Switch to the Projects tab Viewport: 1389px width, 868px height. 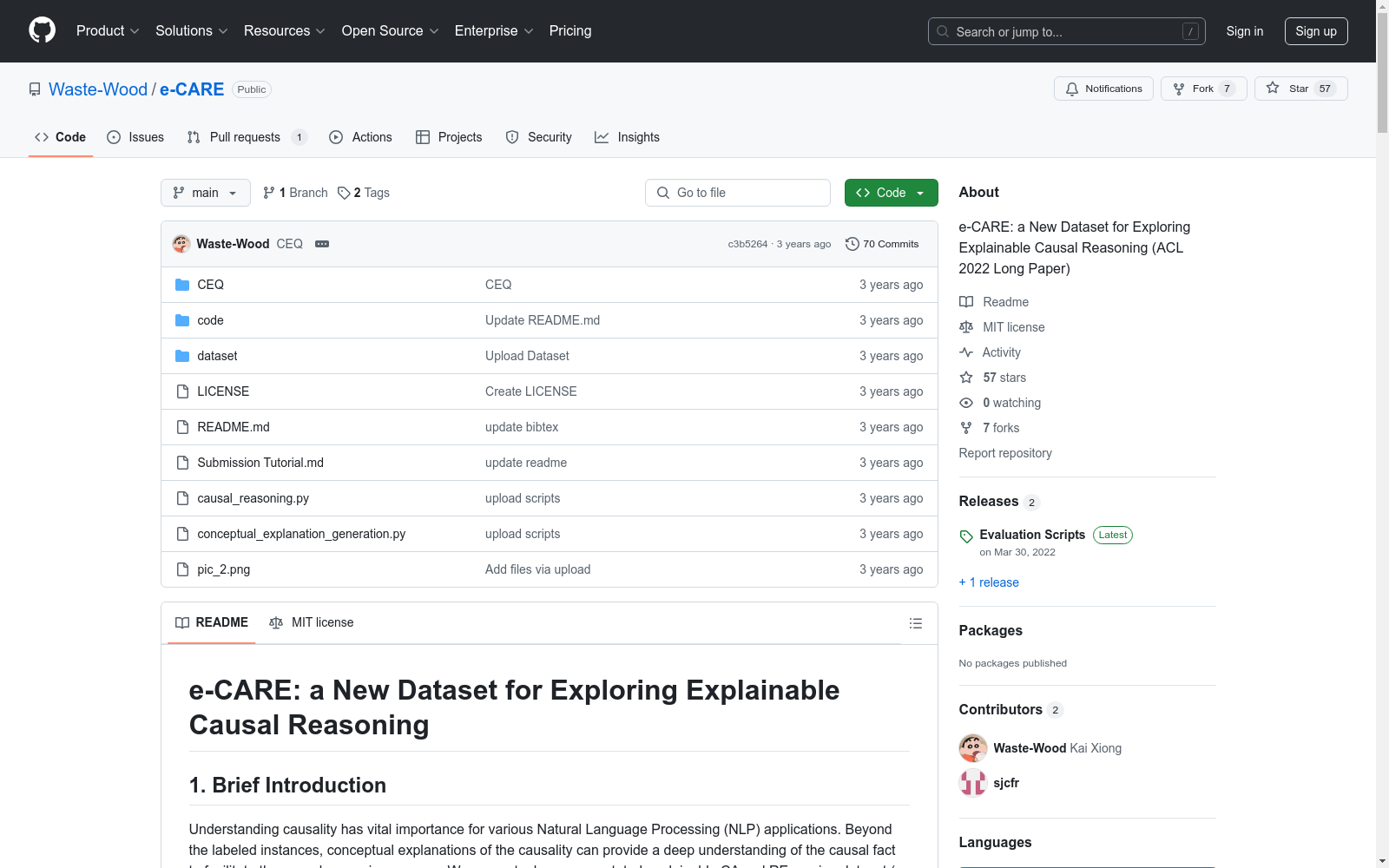point(449,137)
